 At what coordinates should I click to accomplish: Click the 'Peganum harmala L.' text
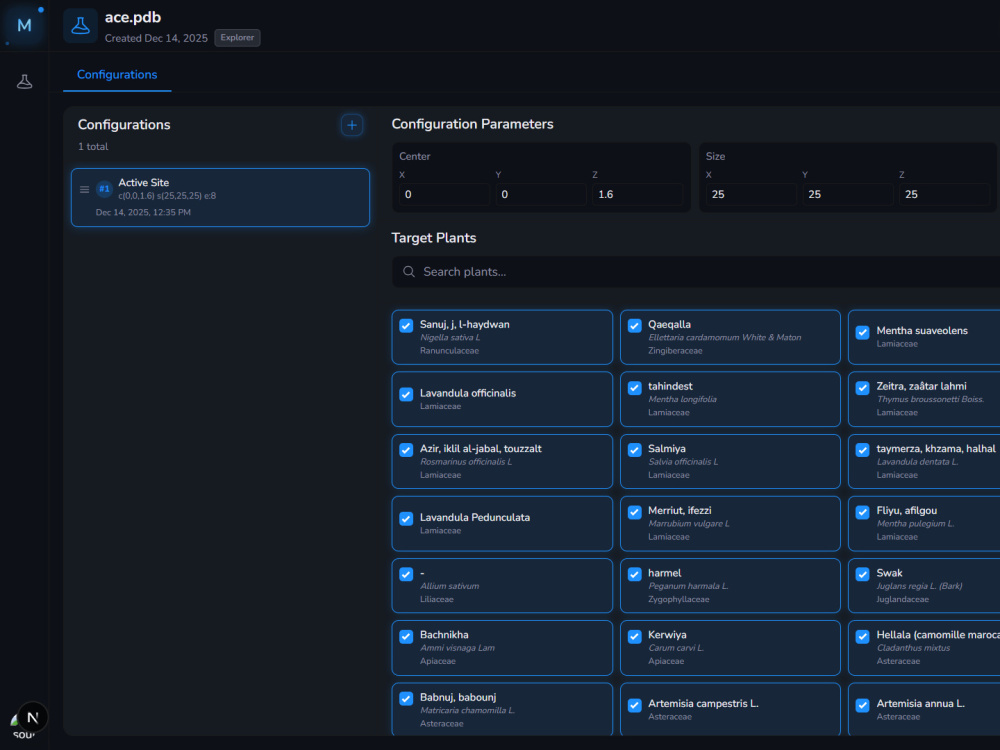(688, 586)
